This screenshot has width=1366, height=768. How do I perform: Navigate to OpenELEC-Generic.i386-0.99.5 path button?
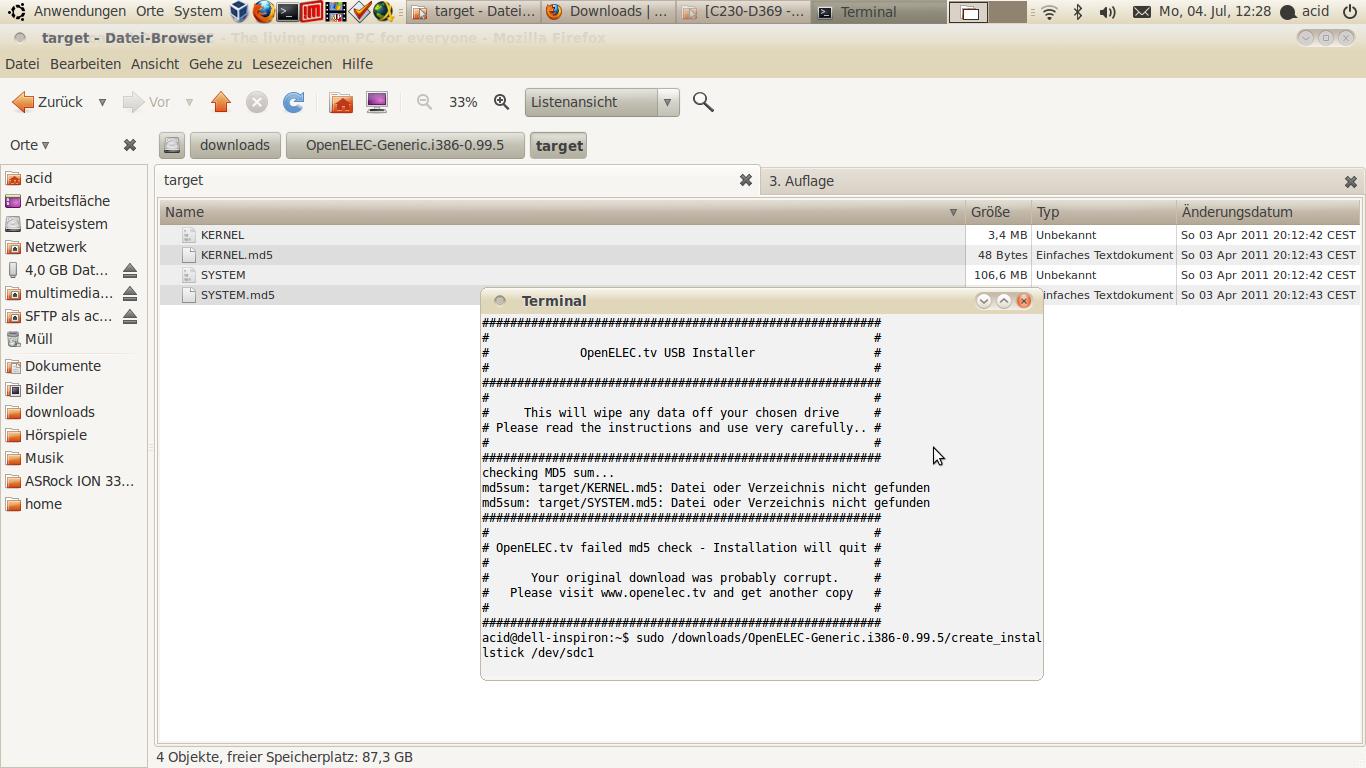point(405,145)
